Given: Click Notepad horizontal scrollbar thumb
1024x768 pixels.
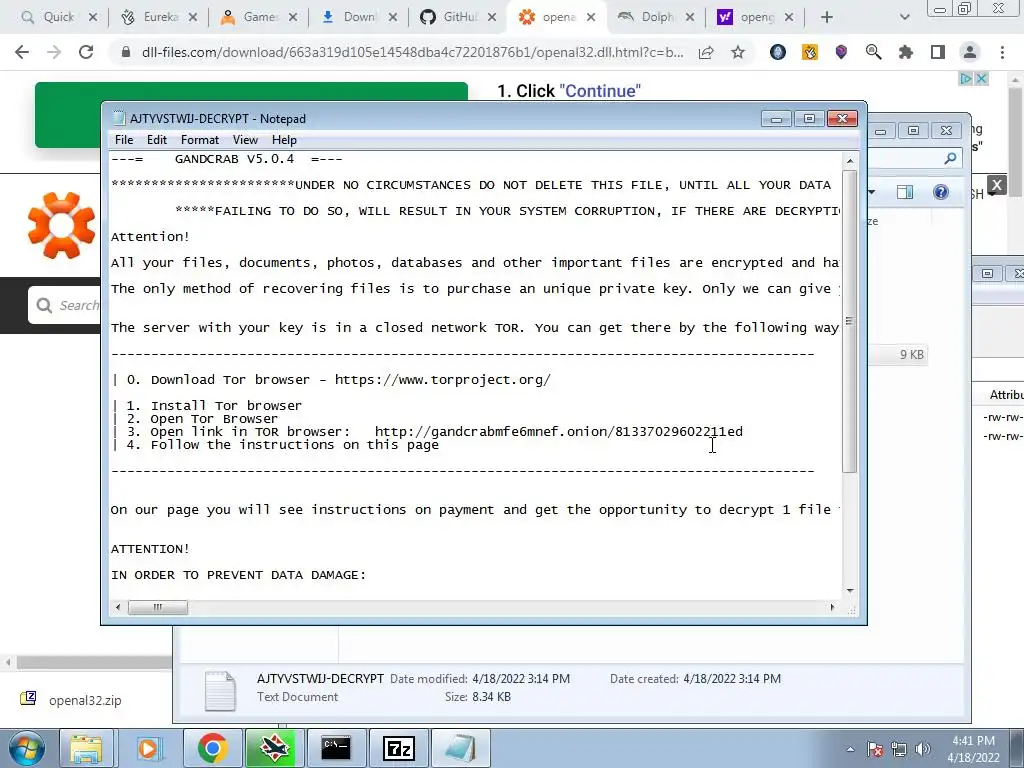Looking at the screenshot, I should [157, 607].
